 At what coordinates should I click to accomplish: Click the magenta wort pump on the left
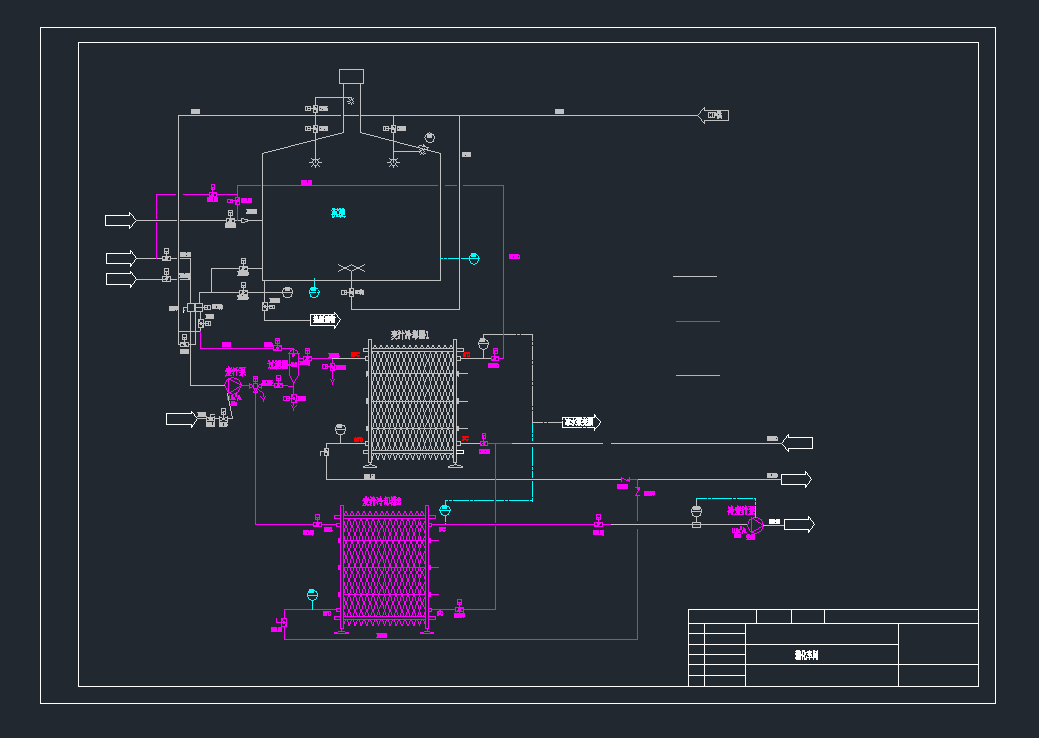point(233,386)
